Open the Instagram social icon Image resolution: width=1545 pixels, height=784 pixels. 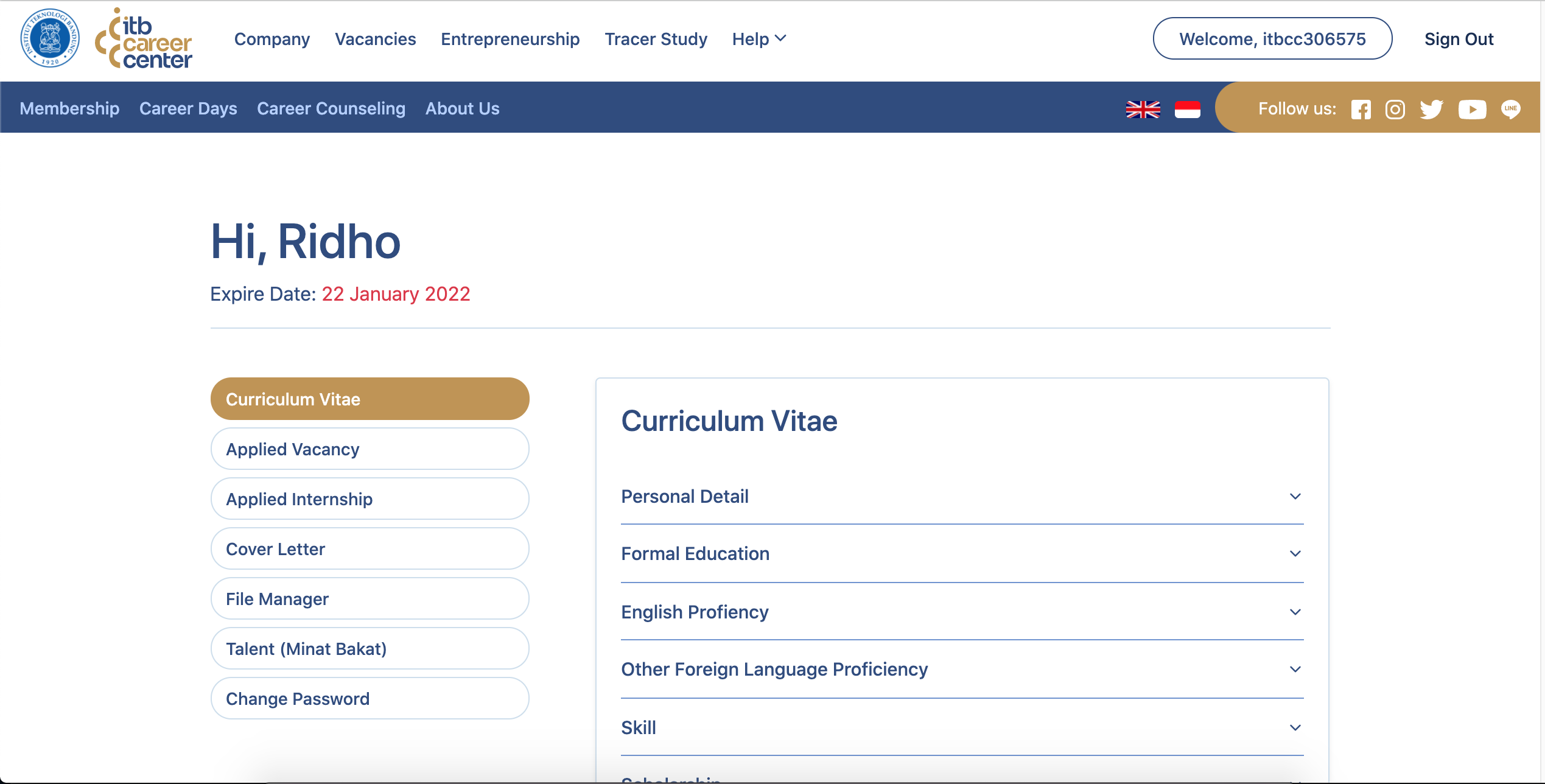tap(1395, 110)
